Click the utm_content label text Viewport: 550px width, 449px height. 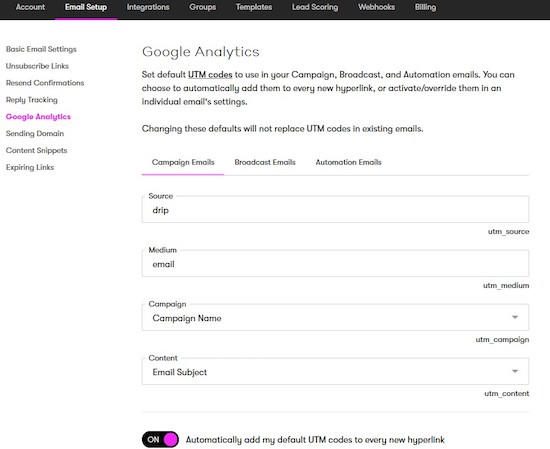[x=507, y=394]
